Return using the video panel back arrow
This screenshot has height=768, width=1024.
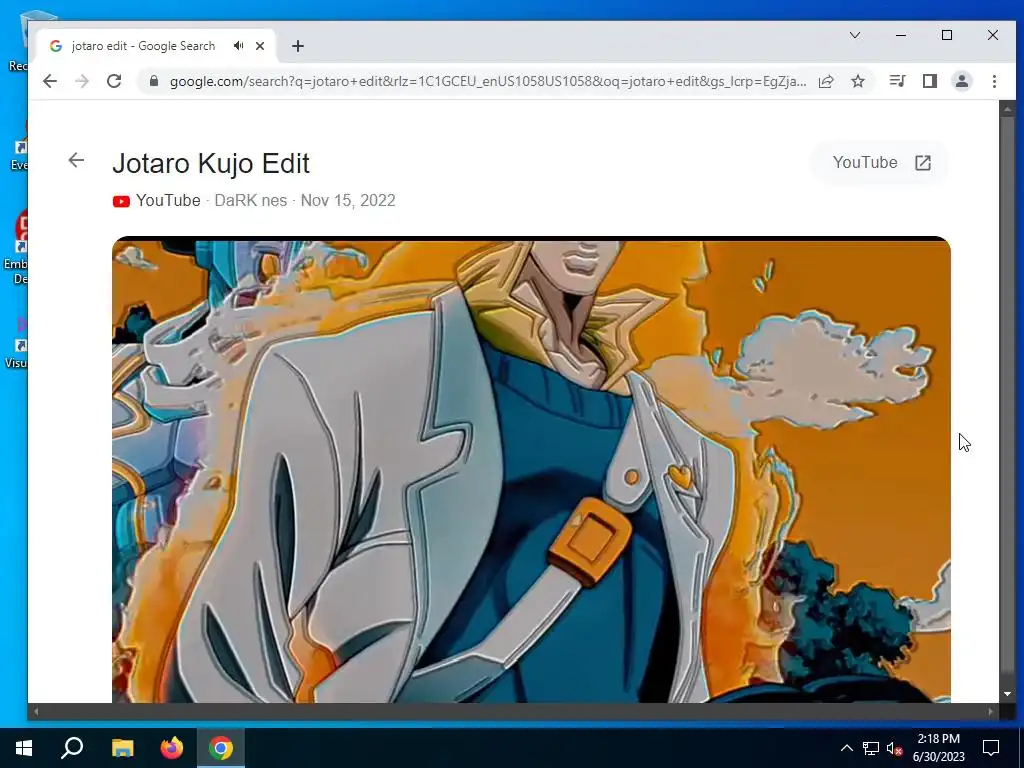pos(76,160)
